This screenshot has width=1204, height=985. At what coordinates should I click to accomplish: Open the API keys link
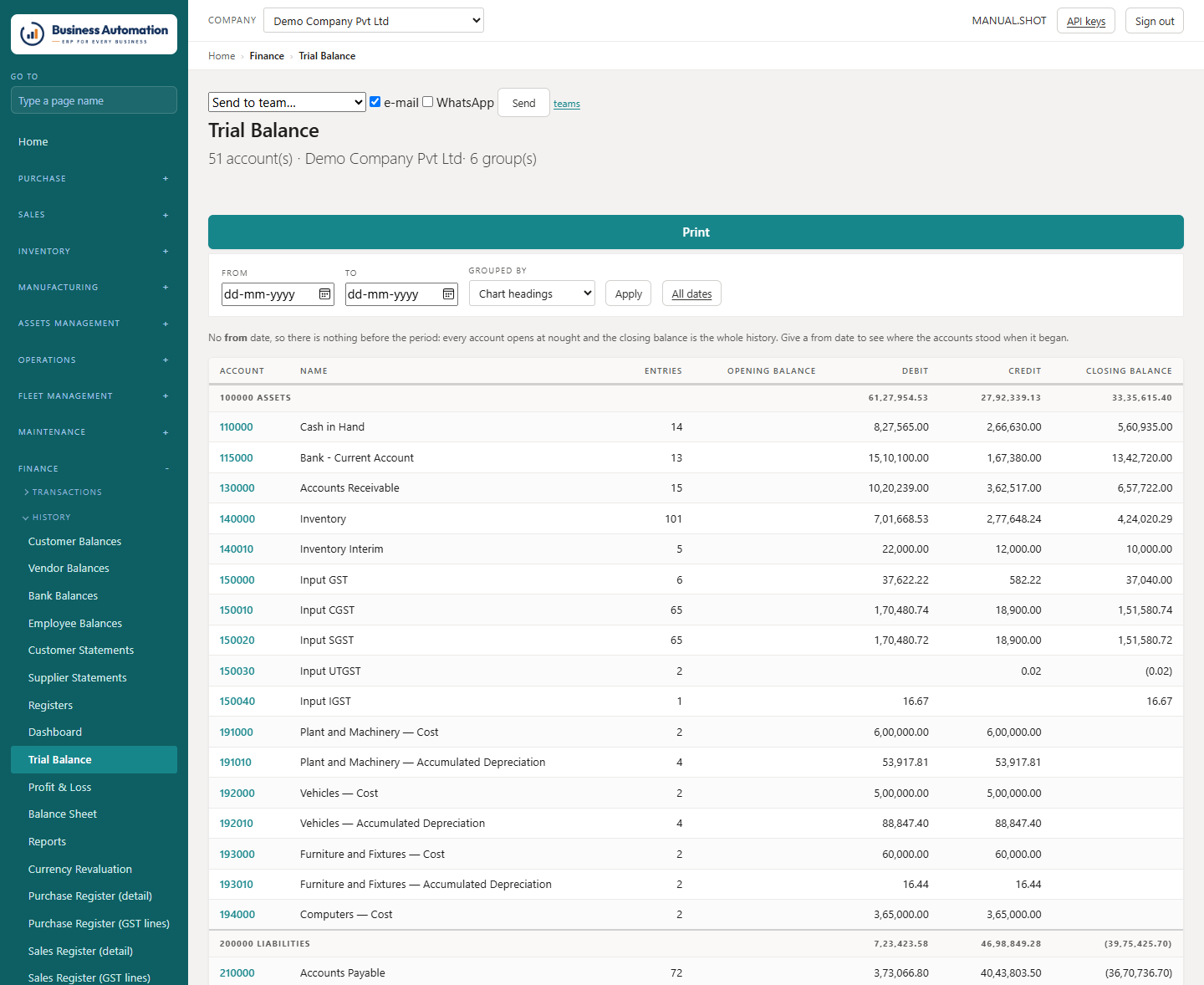[1086, 21]
